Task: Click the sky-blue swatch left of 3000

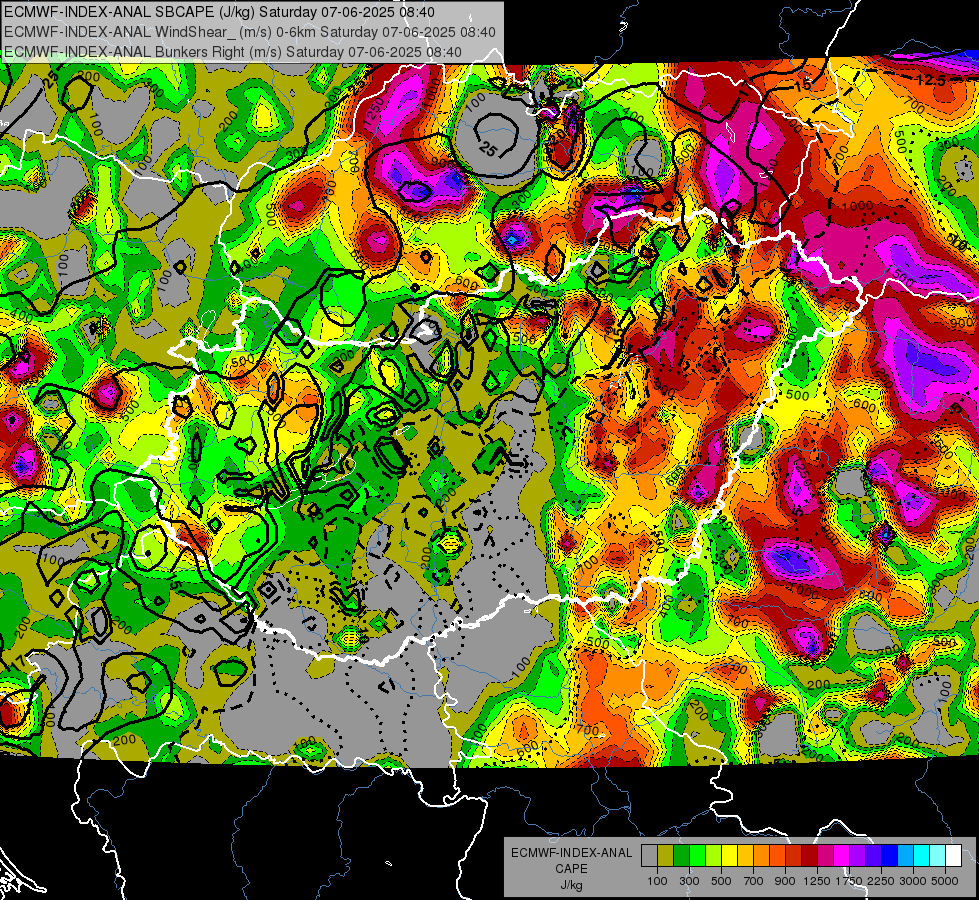Action: point(906,856)
